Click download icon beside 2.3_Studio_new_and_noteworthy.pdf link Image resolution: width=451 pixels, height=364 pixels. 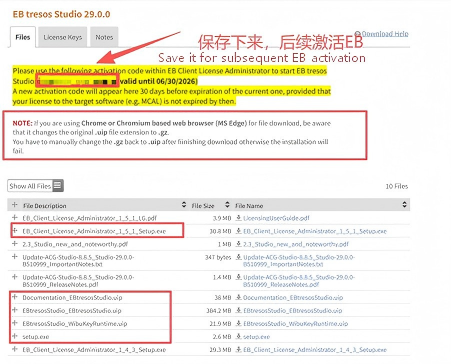(x=238, y=244)
